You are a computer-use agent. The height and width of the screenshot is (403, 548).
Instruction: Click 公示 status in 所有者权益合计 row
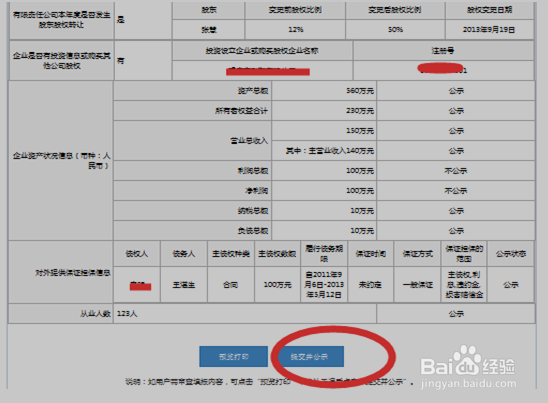[x=456, y=111]
